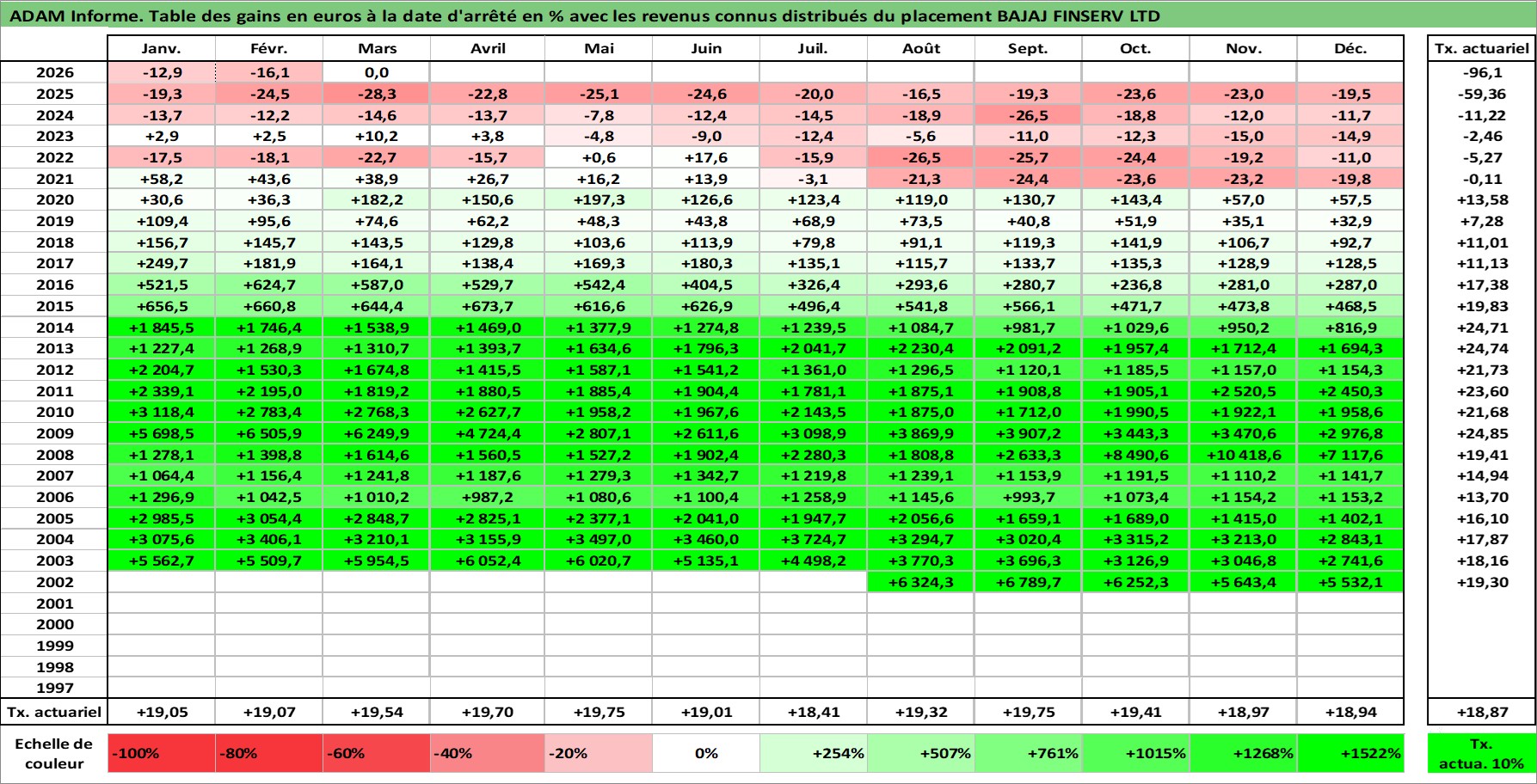1537x784 pixels.
Task: Select the 2002 year row label
Action: (54, 582)
